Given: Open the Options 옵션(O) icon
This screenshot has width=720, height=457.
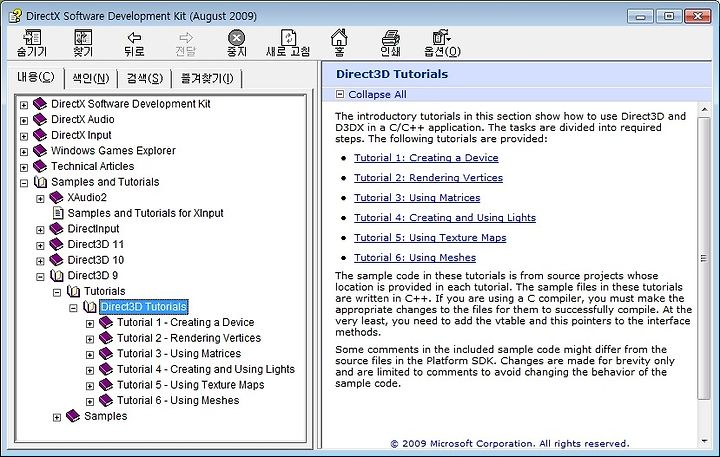Looking at the screenshot, I should point(441,37).
